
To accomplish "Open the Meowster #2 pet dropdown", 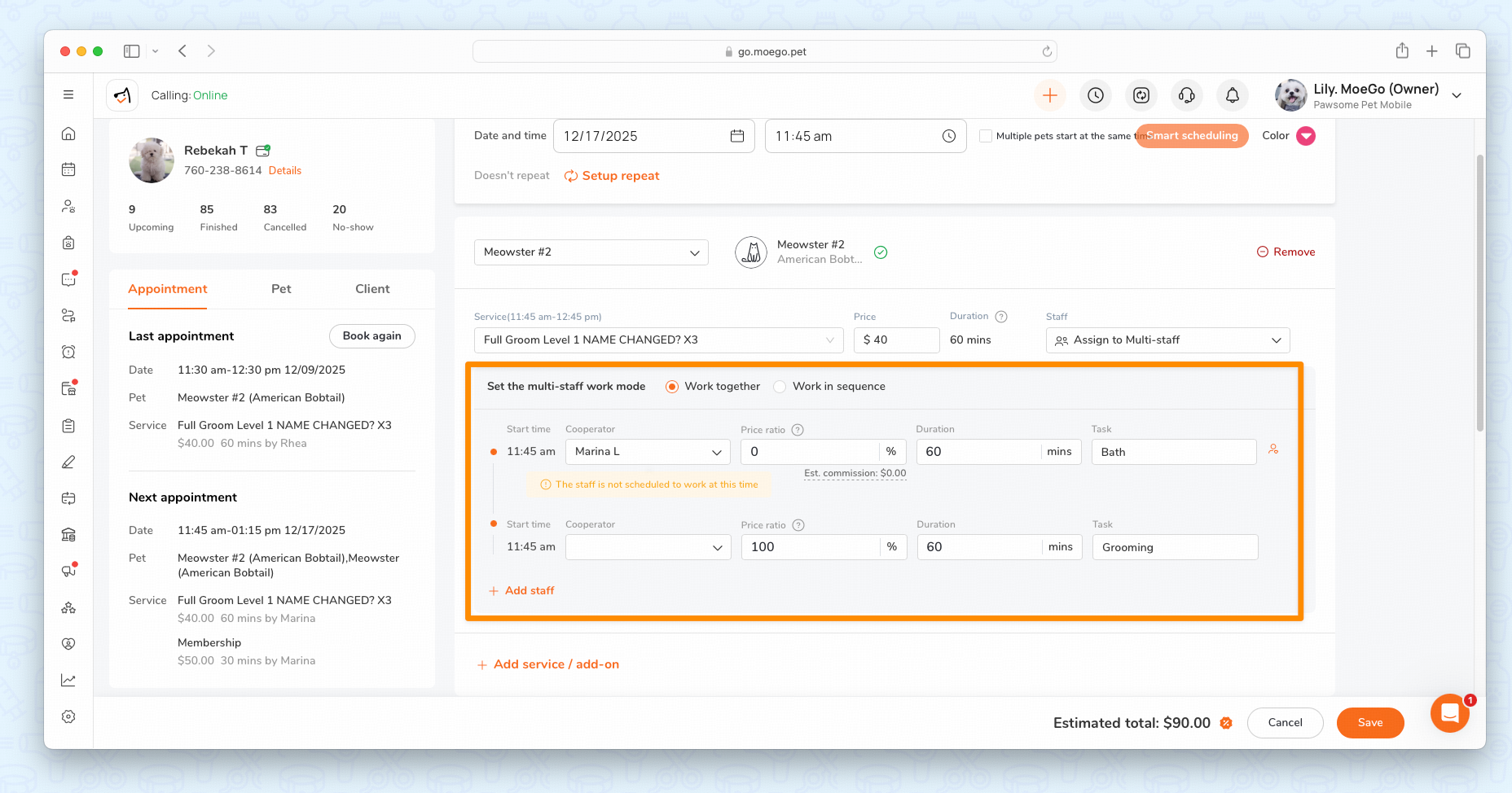I will pyautogui.click(x=591, y=252).
